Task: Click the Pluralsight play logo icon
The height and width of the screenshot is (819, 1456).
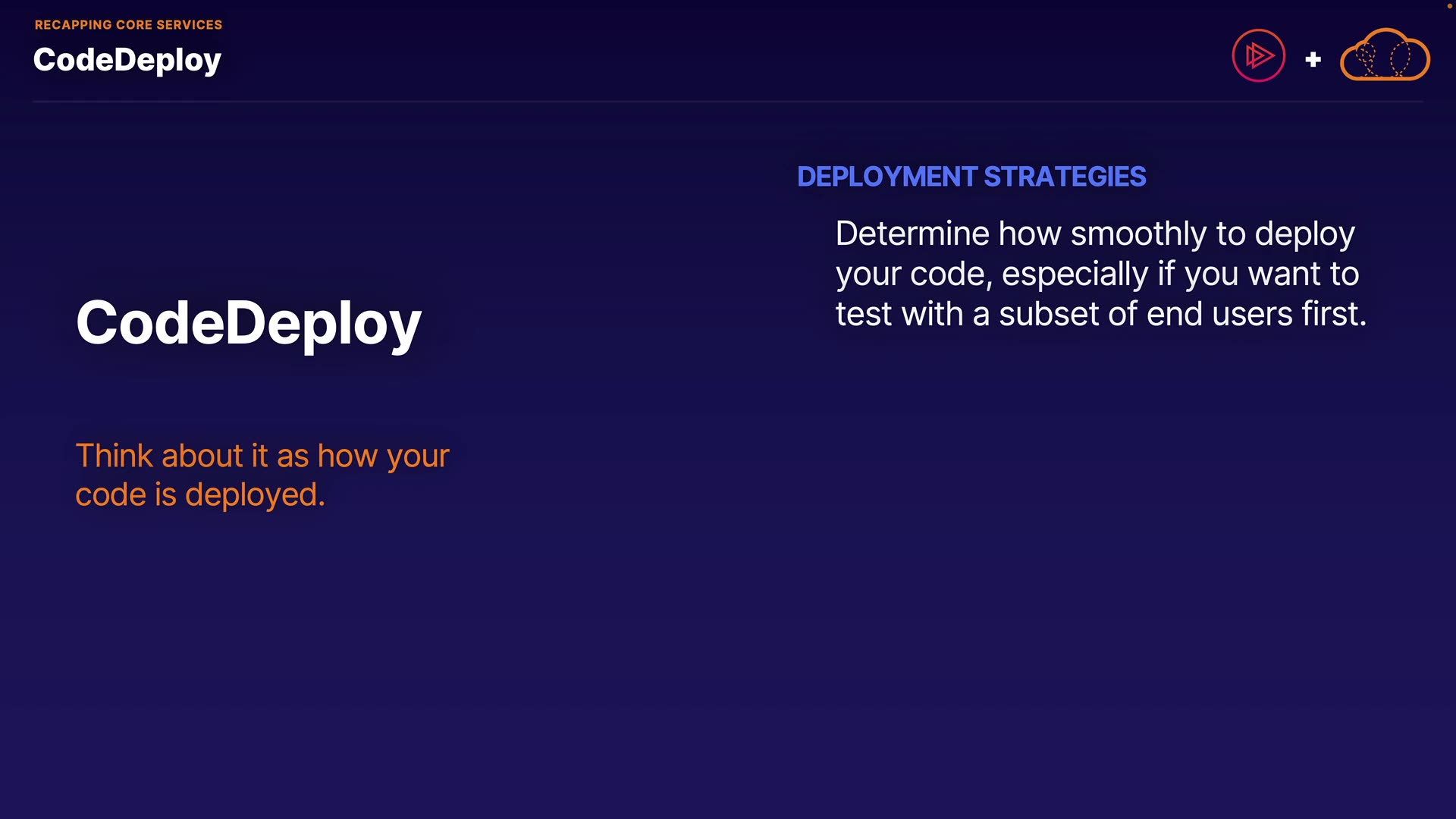Action: 1258,55
